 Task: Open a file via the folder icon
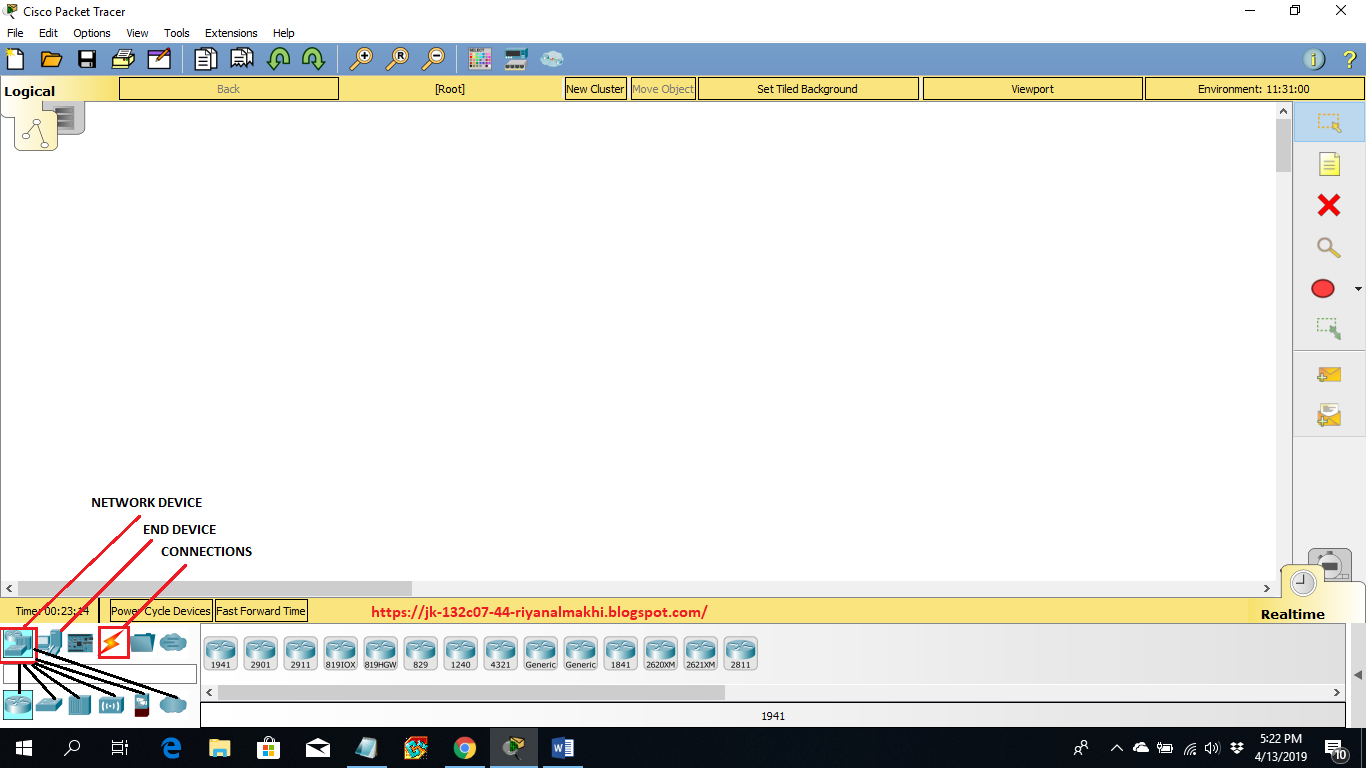[x=51, y=58]
